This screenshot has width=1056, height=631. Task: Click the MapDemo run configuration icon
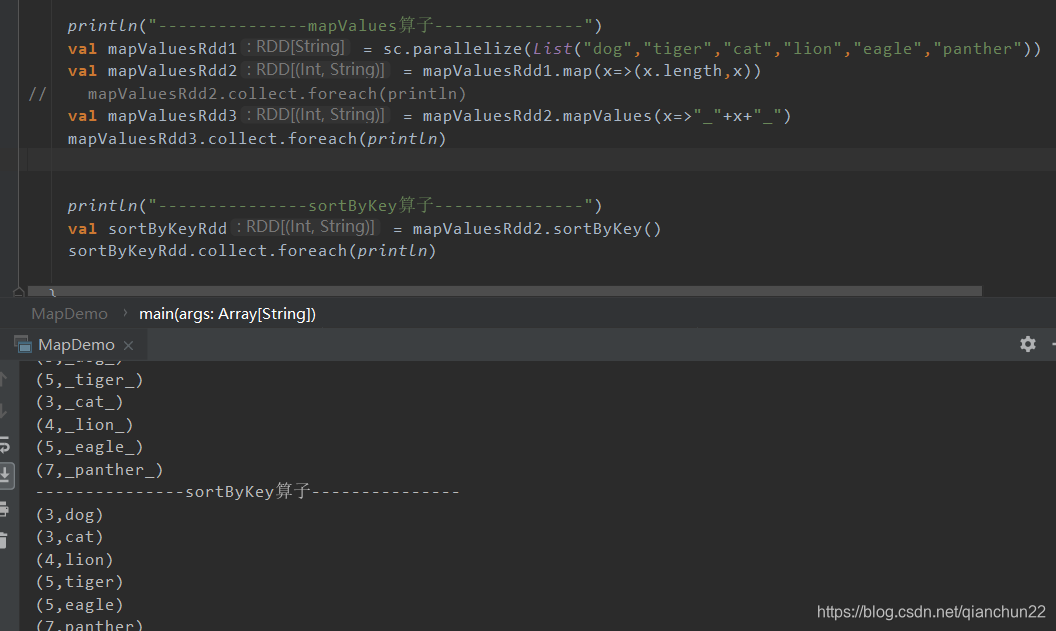tap(23, 345)
